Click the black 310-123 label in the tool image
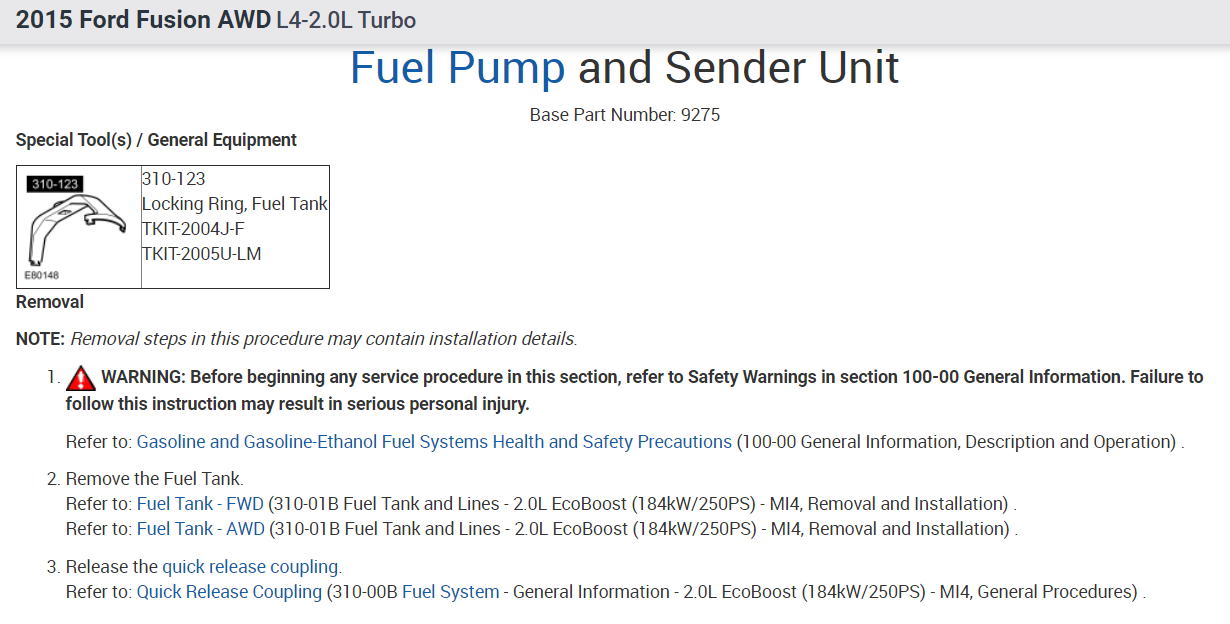 pos(55,185)
